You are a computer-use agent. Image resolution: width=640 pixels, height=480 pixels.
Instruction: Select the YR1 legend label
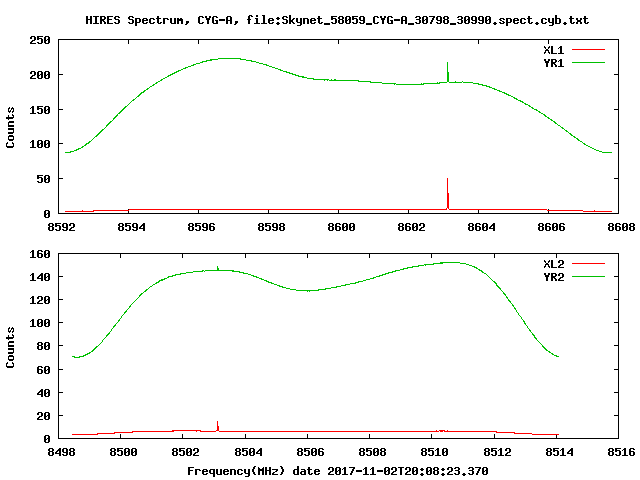553,63
